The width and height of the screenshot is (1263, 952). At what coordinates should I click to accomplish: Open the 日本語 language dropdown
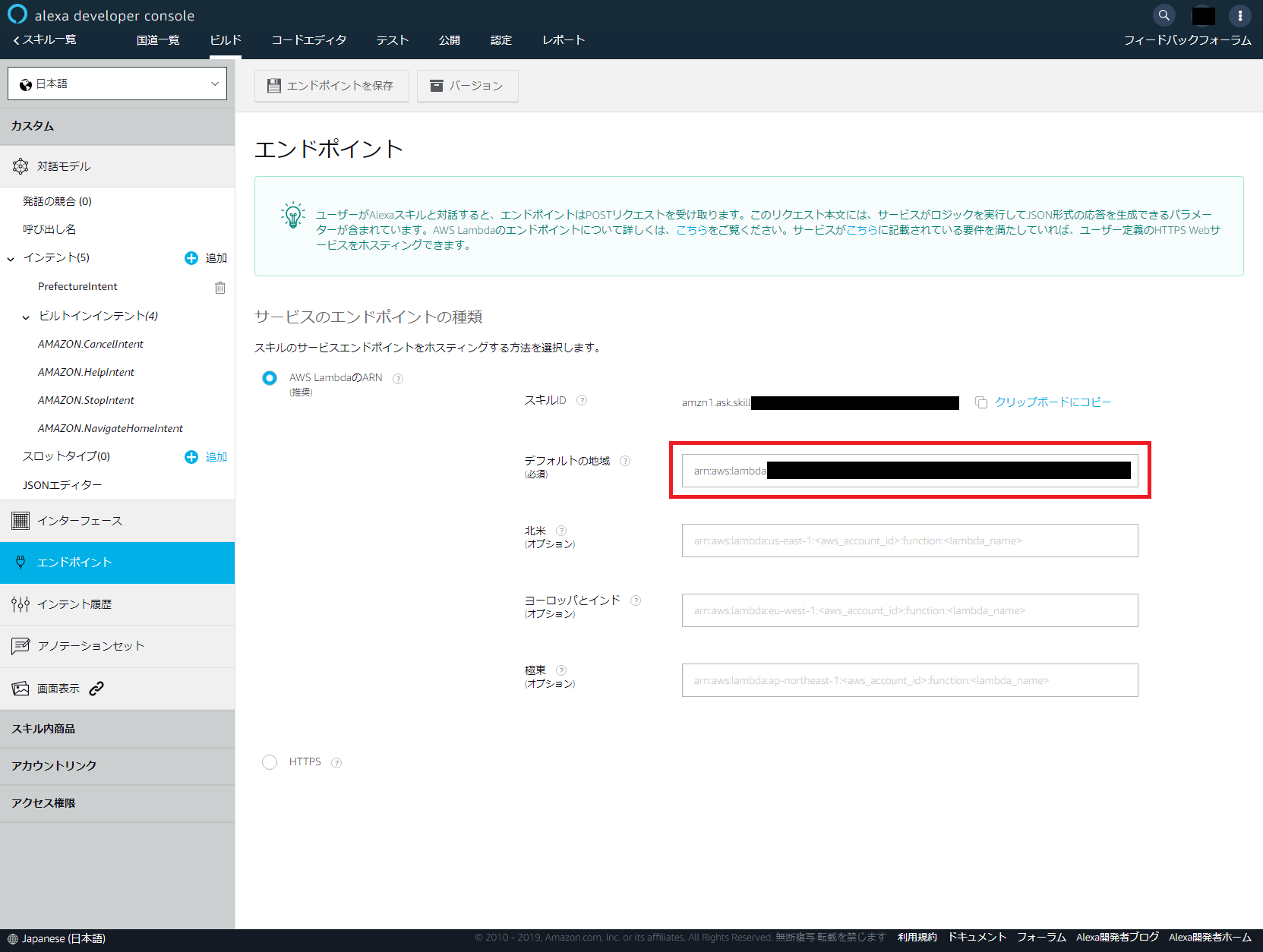pyautogui.click(x=117, y=83)
